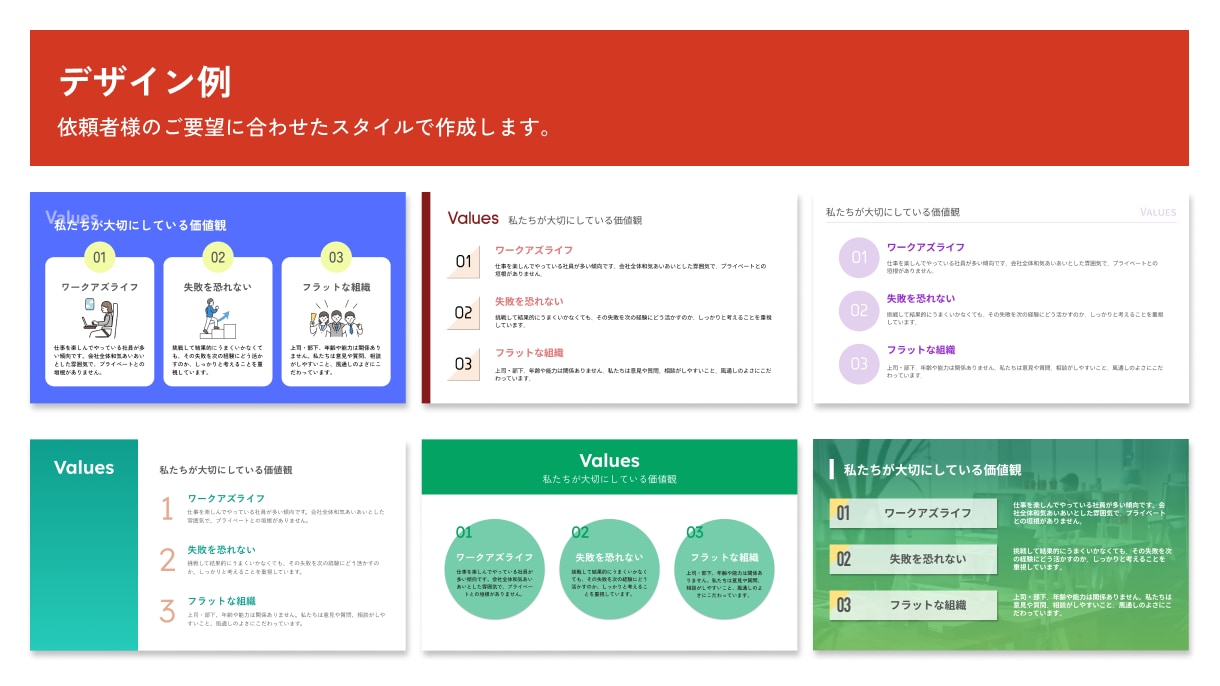Image resolution: width=1220 pixels, height=686 pixels.
Task: Click salmon フラットな組織 heading on the red-accent slide
Action: (x=529, y=353)
